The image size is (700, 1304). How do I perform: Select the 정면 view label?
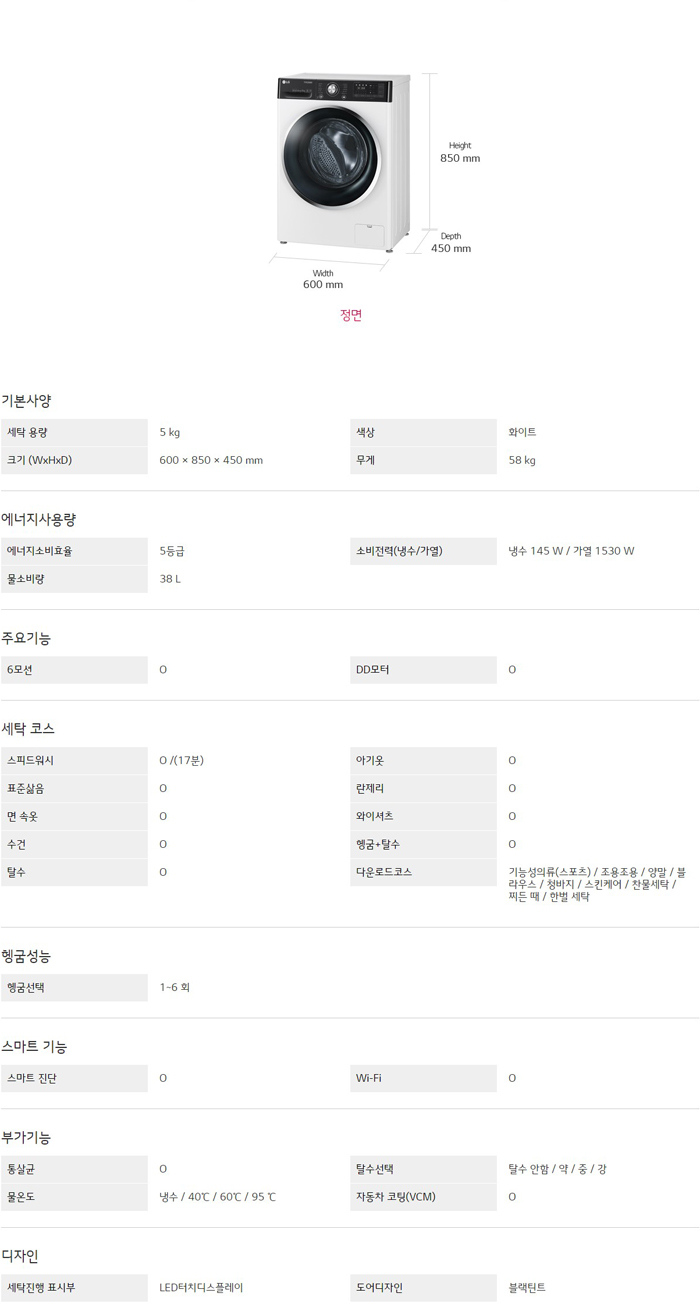(x=350, y=315)
